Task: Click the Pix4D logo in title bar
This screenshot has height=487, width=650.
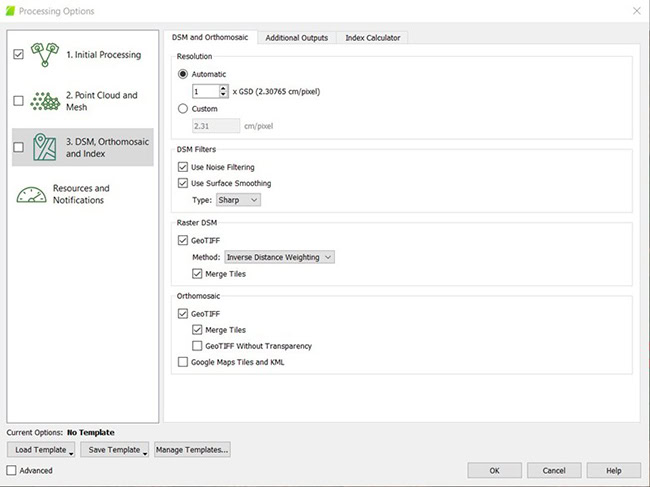Action: (x=10, y=11)
